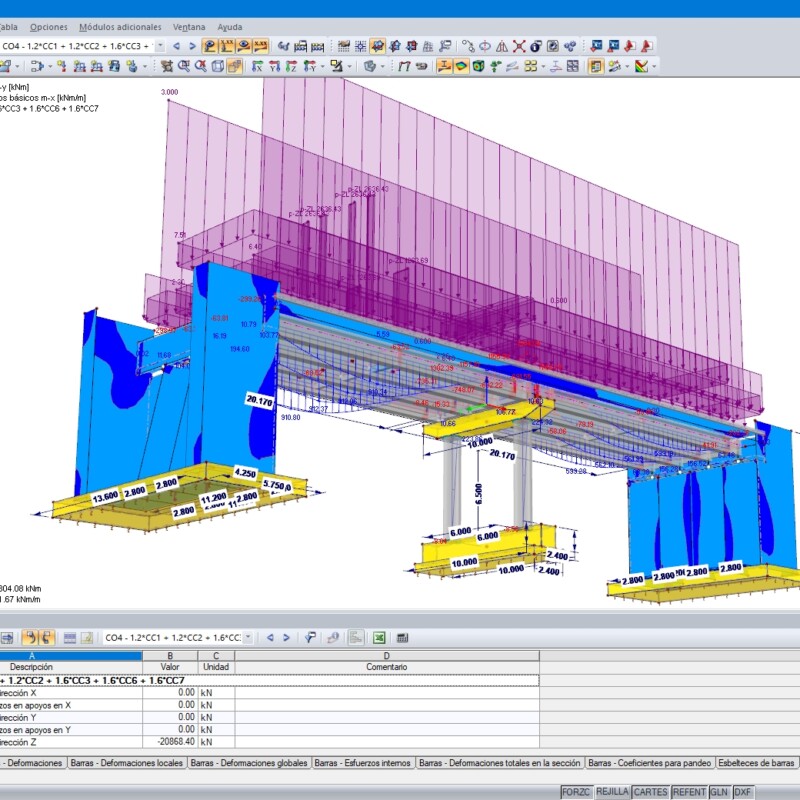Expand the top CO4 load combination dropdown

coord(160,46)
